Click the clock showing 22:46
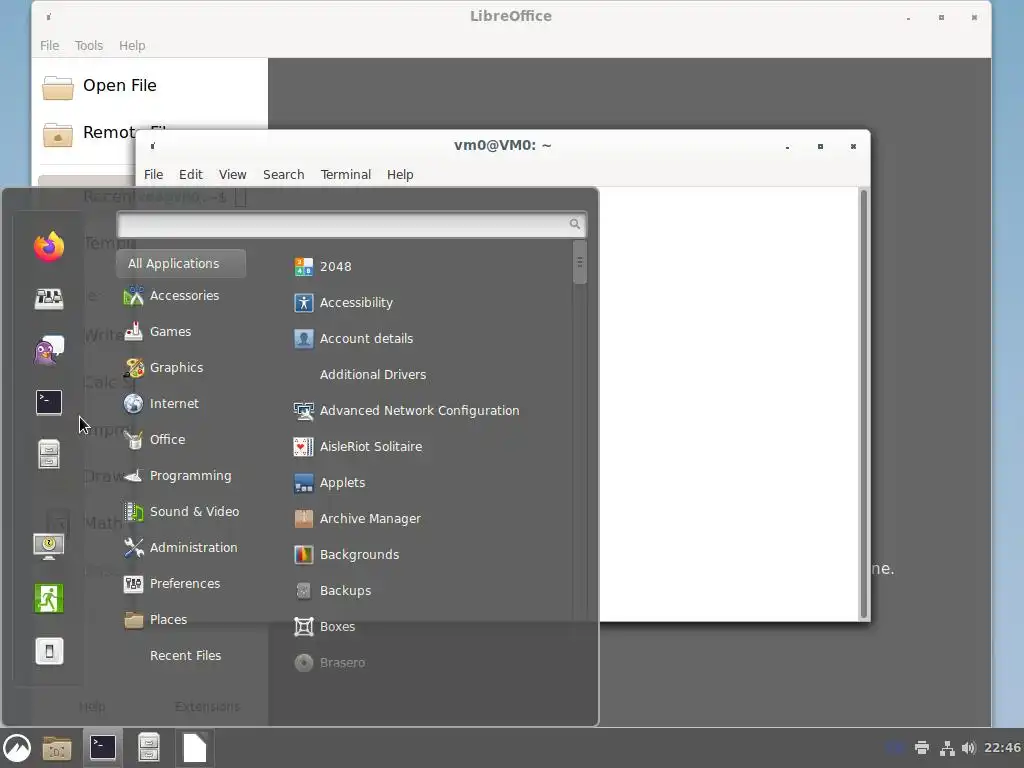This screenshot has width=1024, height=768. point(1002,748)
